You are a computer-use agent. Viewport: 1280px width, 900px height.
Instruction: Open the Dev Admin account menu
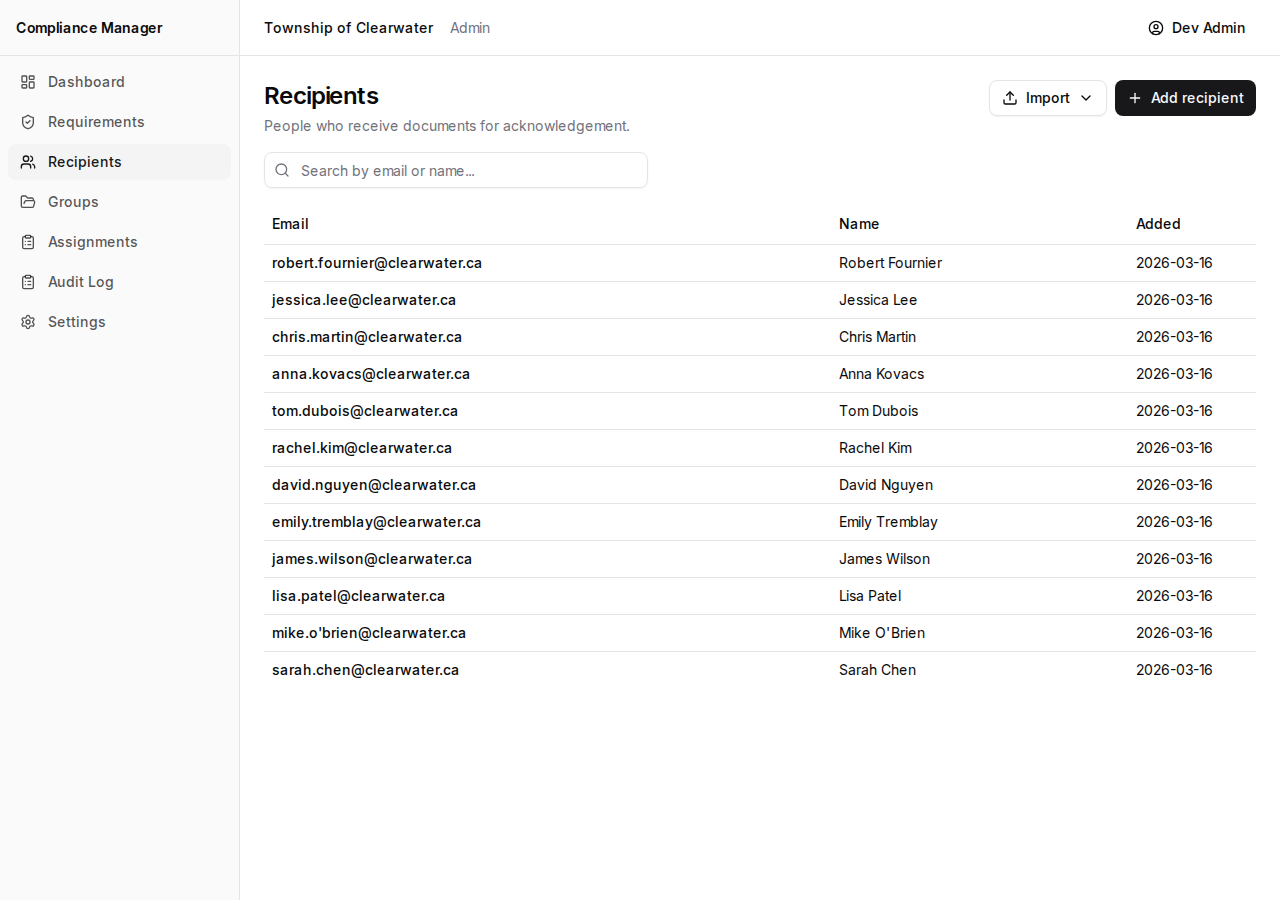click(1197, 28)
